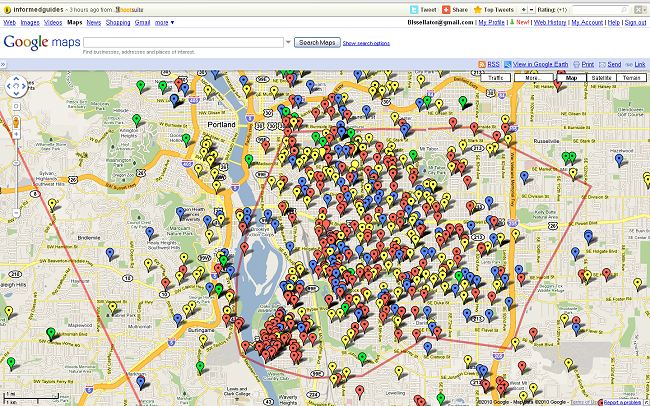Switch to Terrain map view
Viewport: 650px width, 406px height.
pyautogui.click(x=630, y=77)
